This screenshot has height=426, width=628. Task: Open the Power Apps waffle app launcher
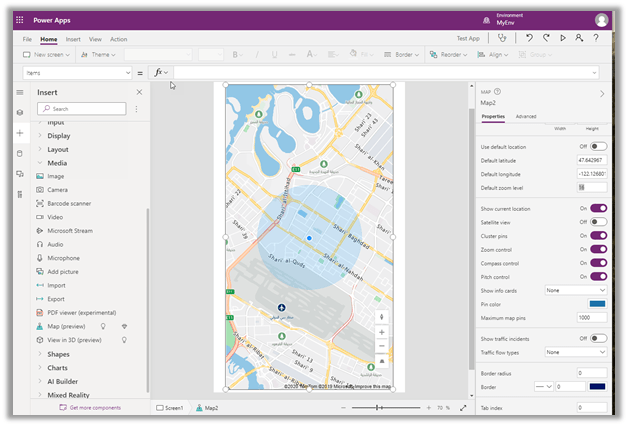(x=20, y=19)
